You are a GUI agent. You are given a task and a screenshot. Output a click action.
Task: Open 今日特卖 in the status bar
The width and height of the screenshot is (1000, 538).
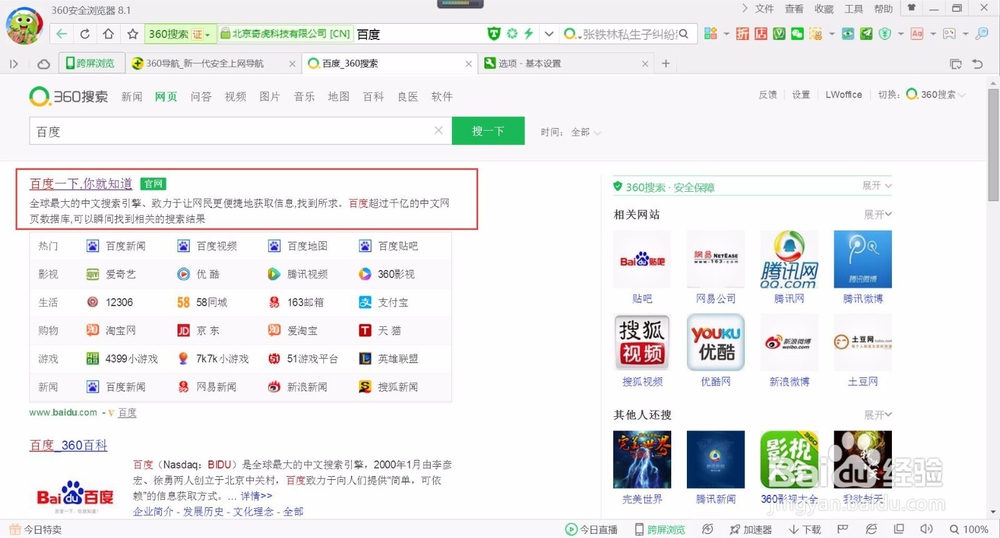tap(36, 529)
